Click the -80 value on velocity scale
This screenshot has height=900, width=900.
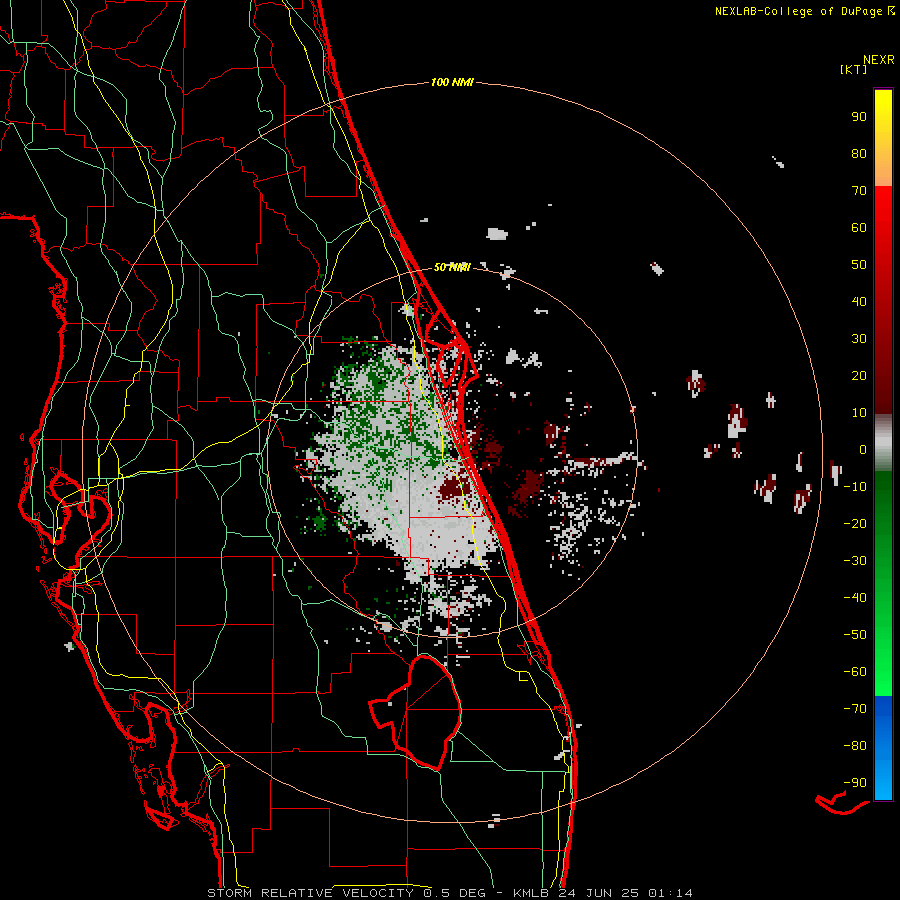click(855, 746)
